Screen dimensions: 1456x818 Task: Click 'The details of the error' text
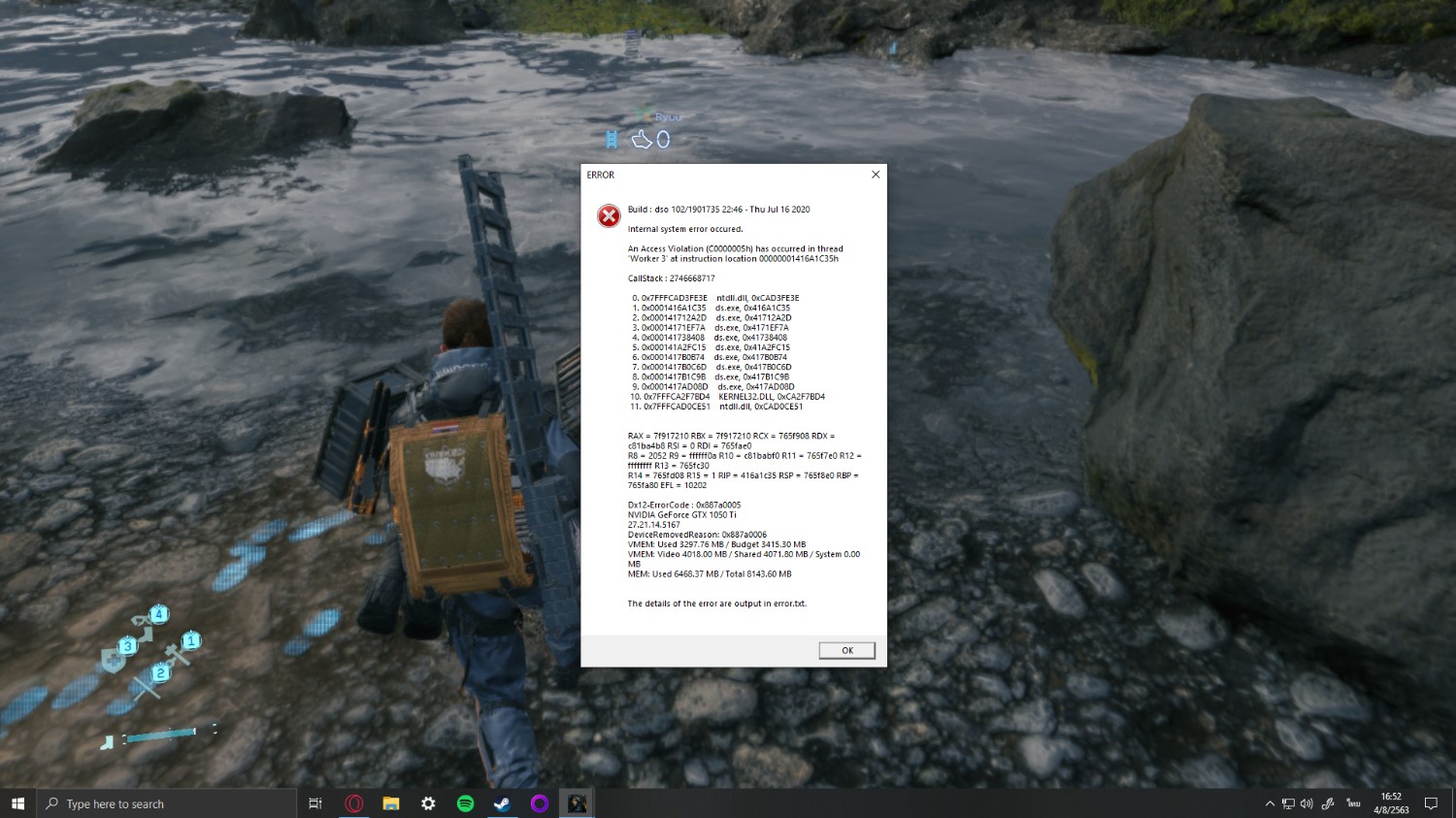tap(717, 604)
